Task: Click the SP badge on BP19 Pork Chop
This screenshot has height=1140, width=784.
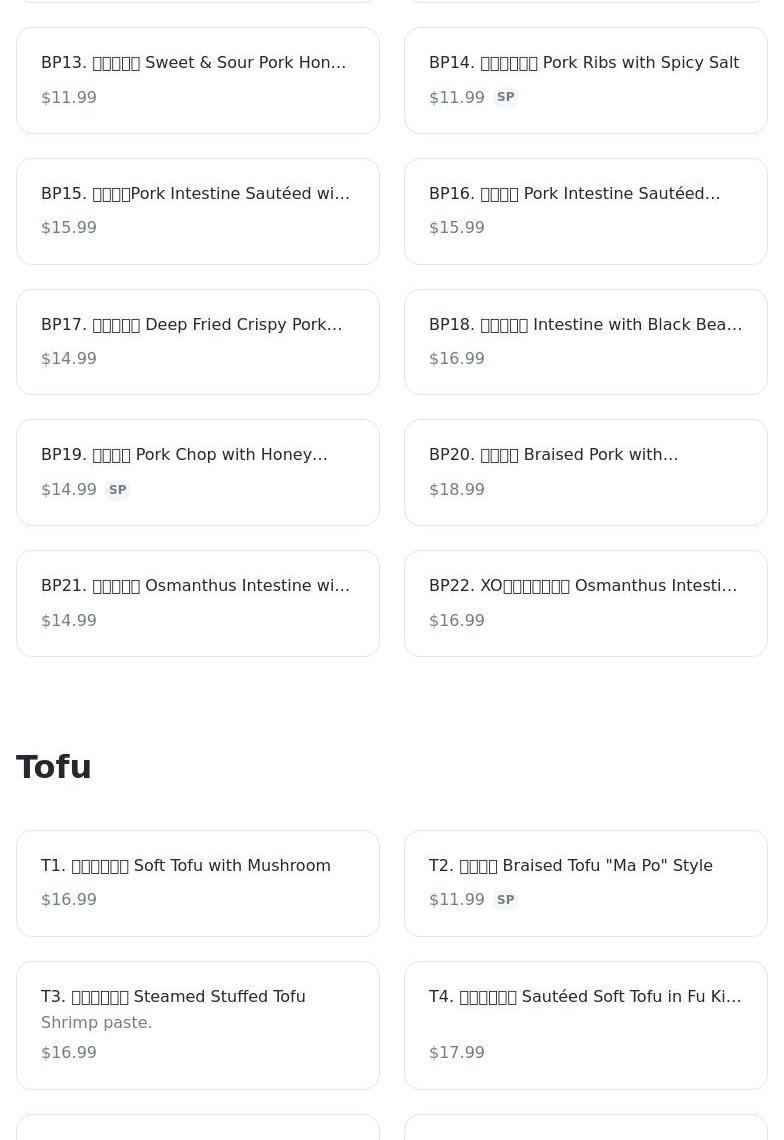Action: pos(117,490)
